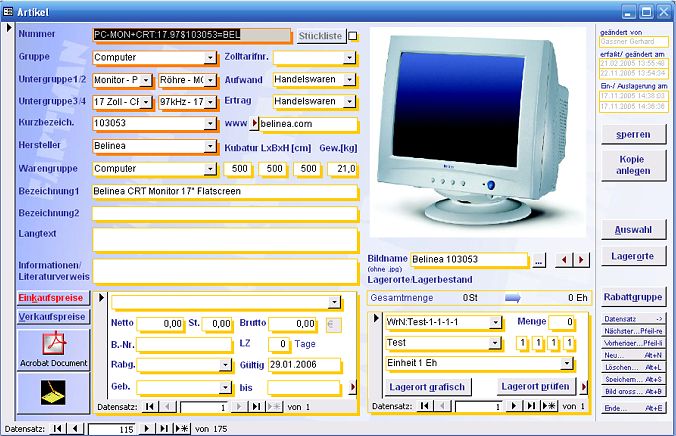Click red arrow right of Lagerort prüfen

click(x=584, y=386)
